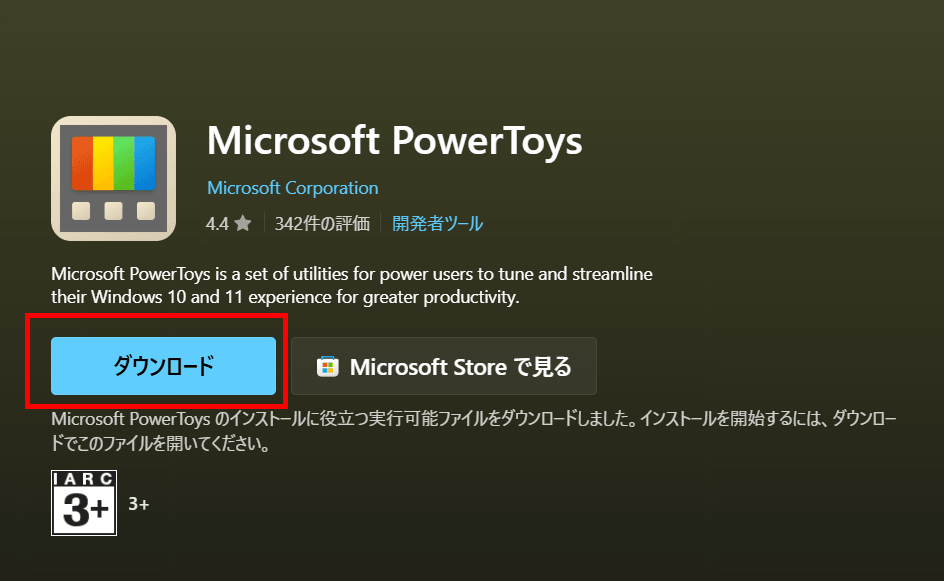The height and width of the screenshot is (581, 944).
Task: Open the Microsoft Corporation publisher link
Action: 292,188
